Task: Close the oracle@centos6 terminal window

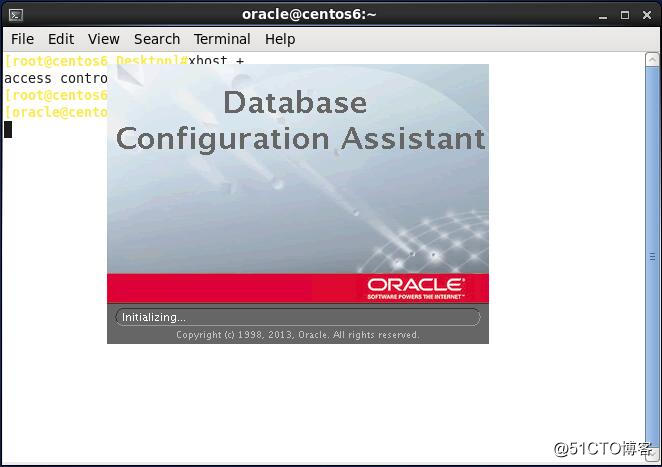Action: tap(647, 15)
